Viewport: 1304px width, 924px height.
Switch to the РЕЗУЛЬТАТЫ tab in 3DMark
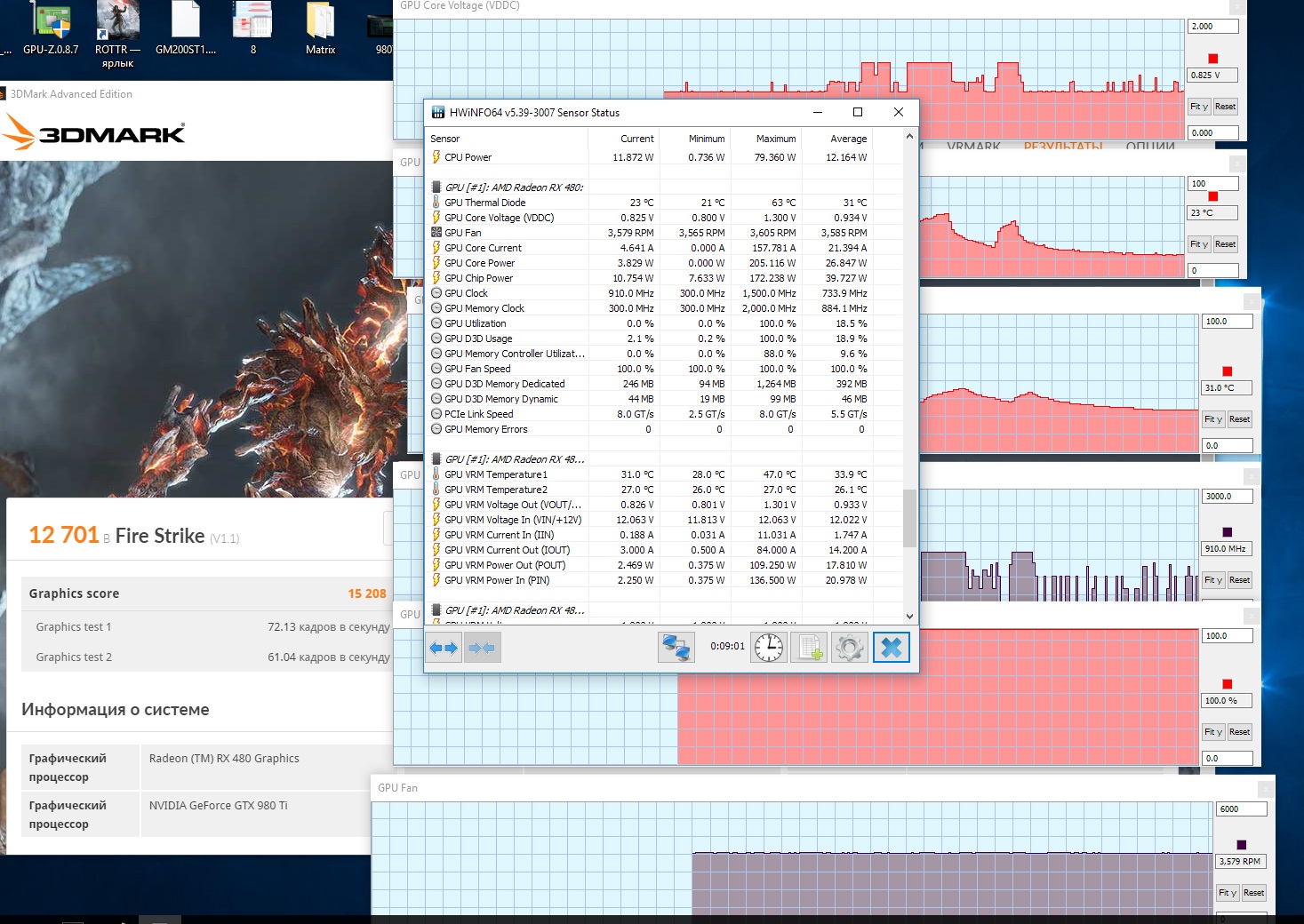click(1062, 147)
